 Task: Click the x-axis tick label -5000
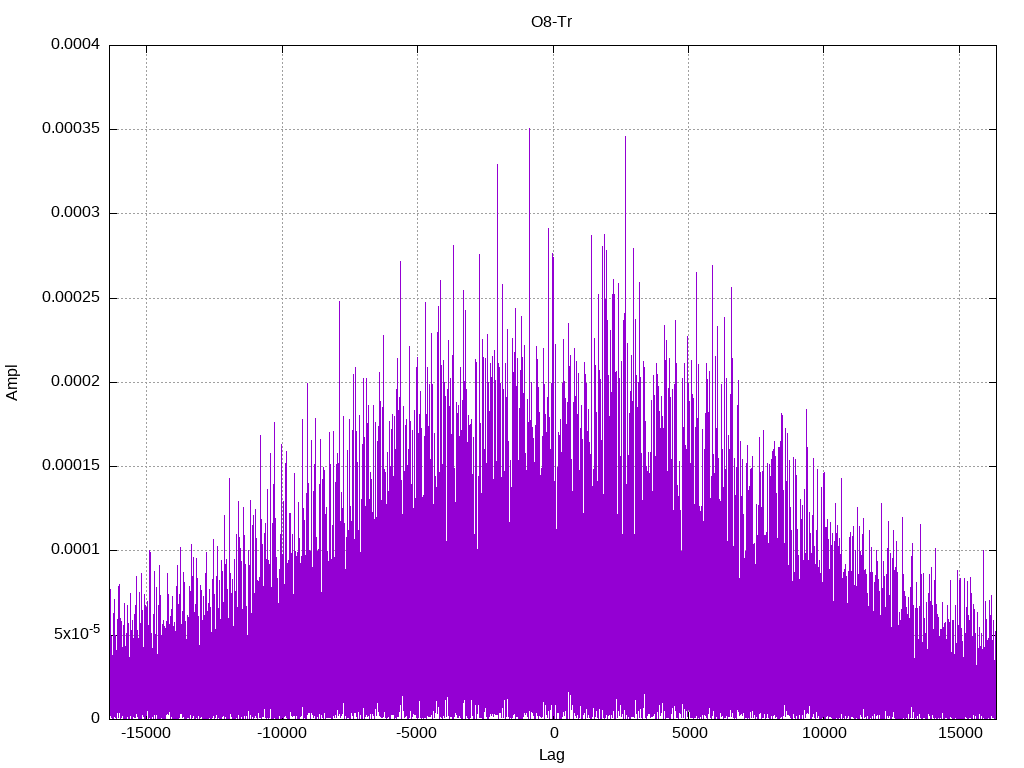click(x=417, y=733)
